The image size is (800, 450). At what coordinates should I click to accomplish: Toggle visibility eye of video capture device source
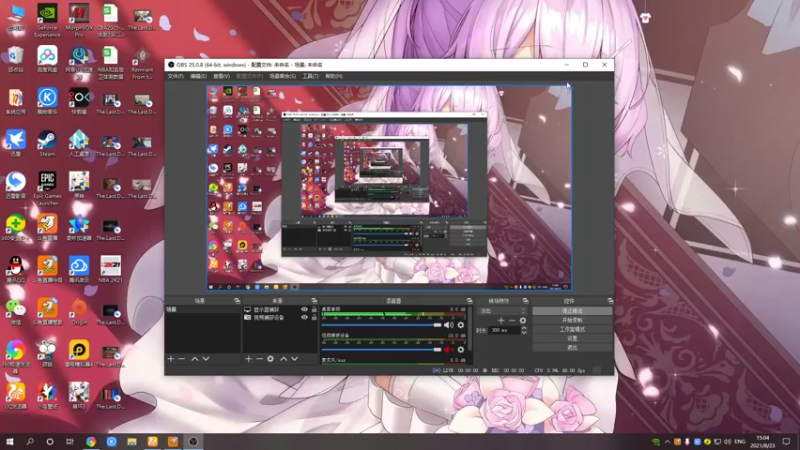coord(305,317)
